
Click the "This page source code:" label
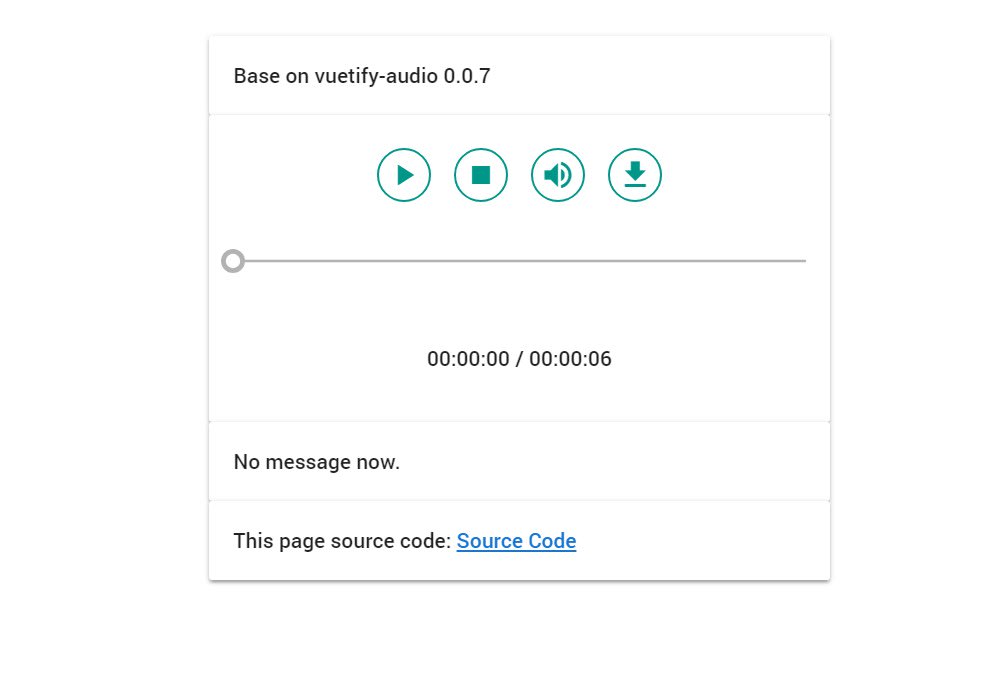coord(342,541)
